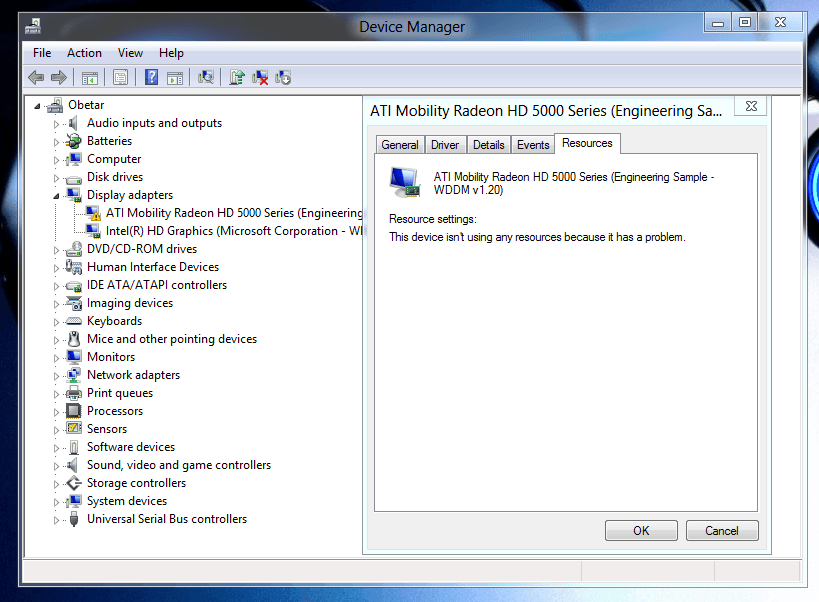Expand the Audio inputs and outputs category
The image size is (819, 602).
(x=56, y=124)
